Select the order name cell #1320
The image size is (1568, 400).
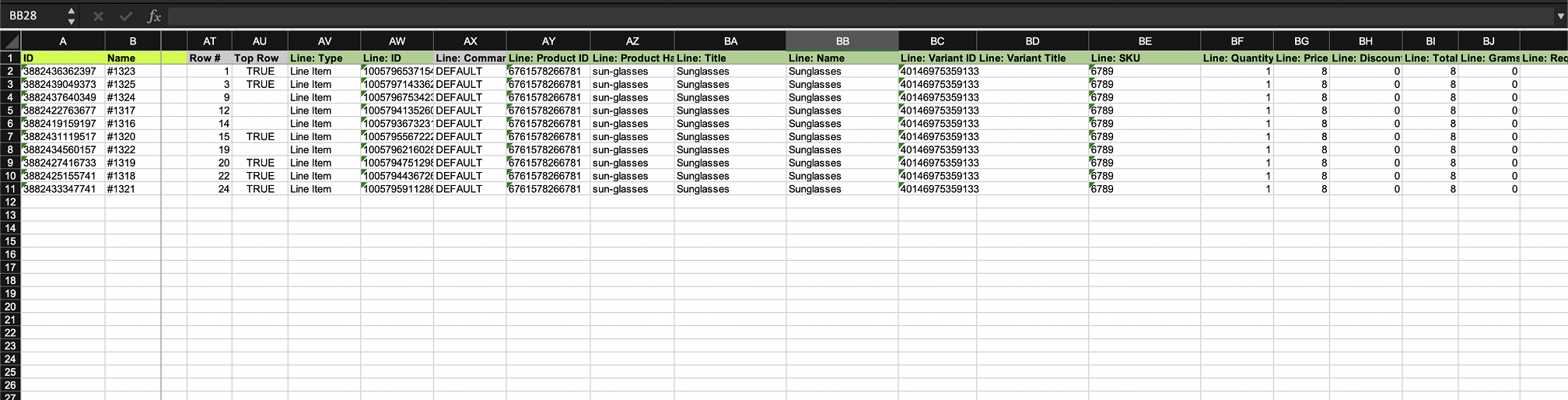pyautogui.click(x=132, y=136)
